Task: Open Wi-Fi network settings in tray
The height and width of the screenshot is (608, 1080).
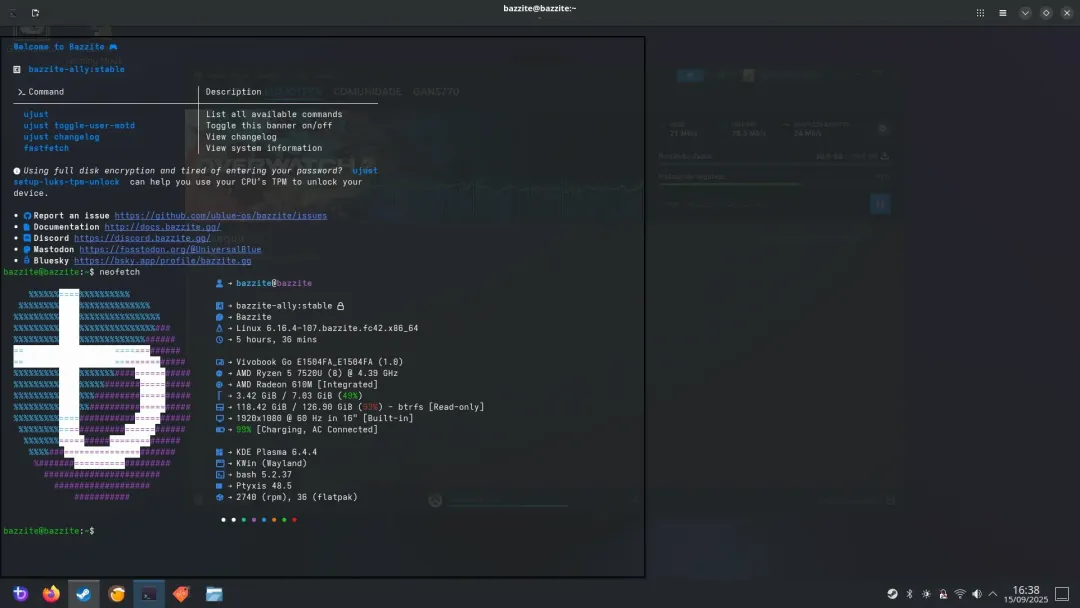Action: pyautogui.click(x=959, y=594)
